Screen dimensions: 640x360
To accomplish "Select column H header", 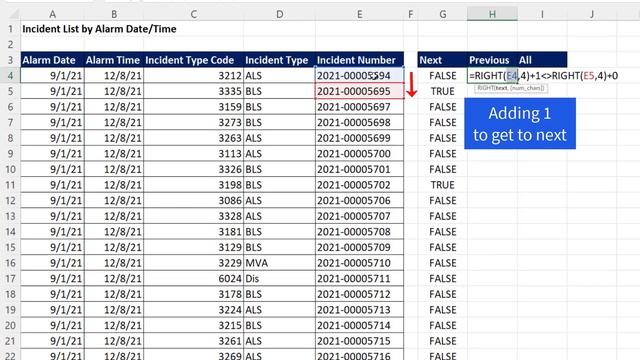I will 492,14.
